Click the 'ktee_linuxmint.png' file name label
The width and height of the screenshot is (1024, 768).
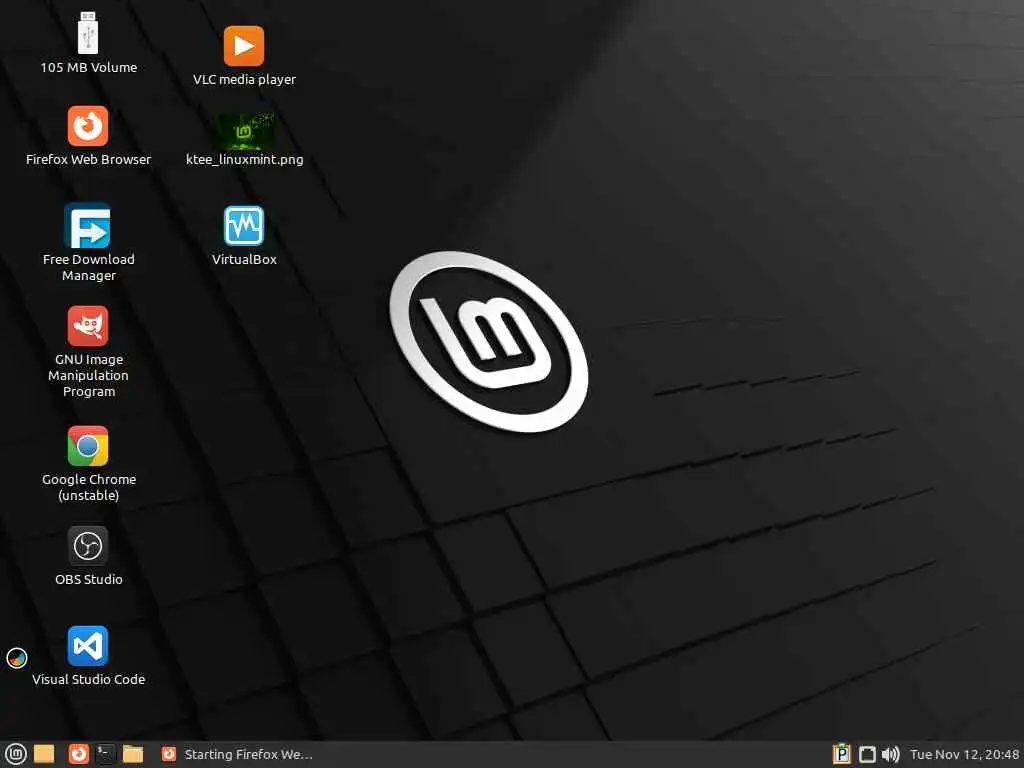click(x=244, y=159)
